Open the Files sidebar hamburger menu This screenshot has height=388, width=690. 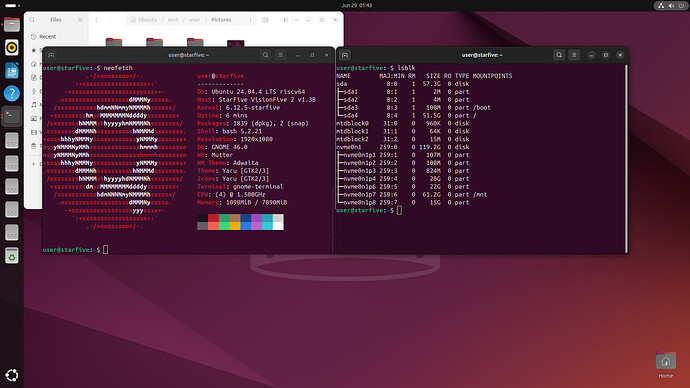80,20
